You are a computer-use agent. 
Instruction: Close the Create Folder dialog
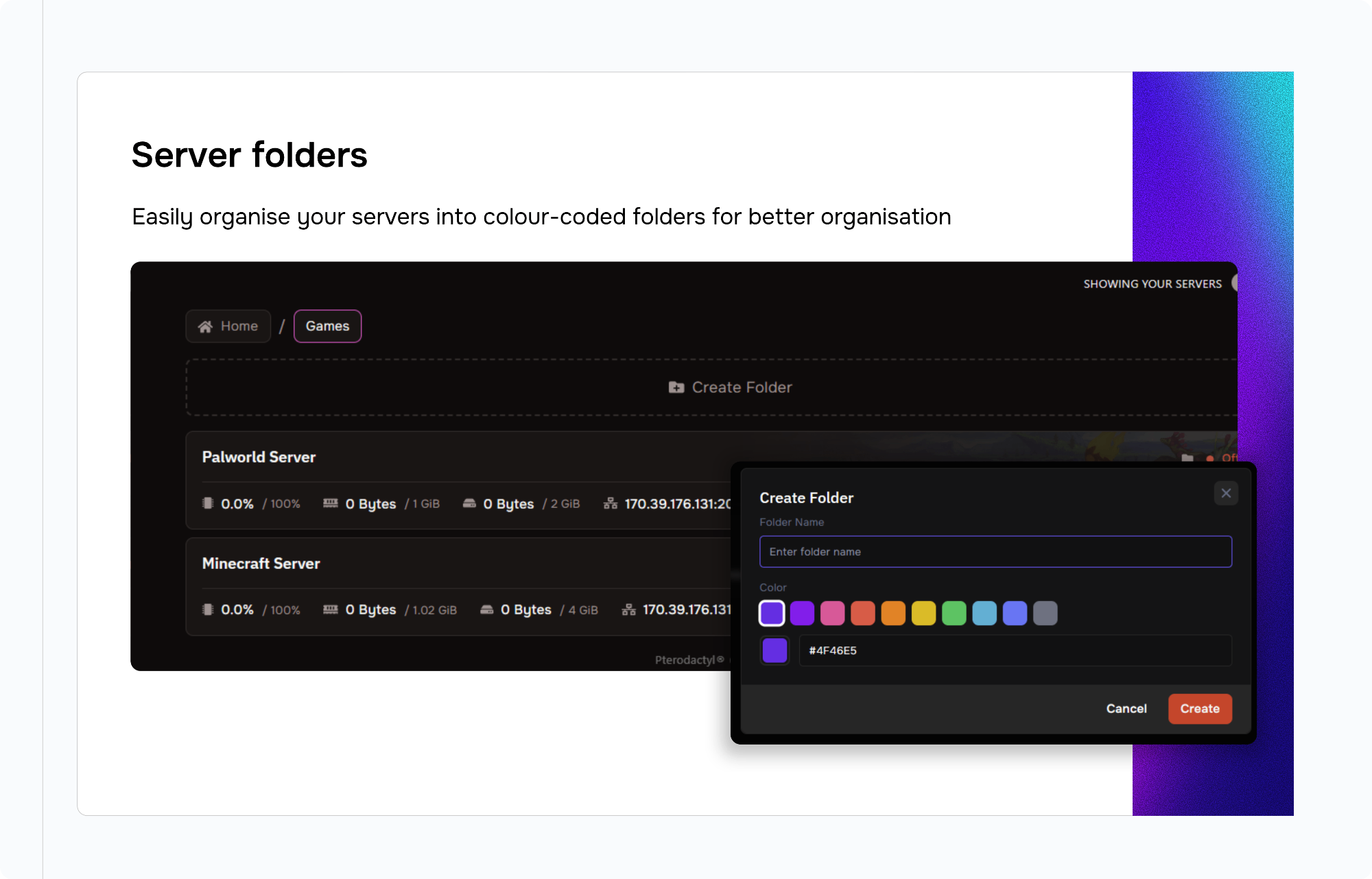click(1226, 493)
